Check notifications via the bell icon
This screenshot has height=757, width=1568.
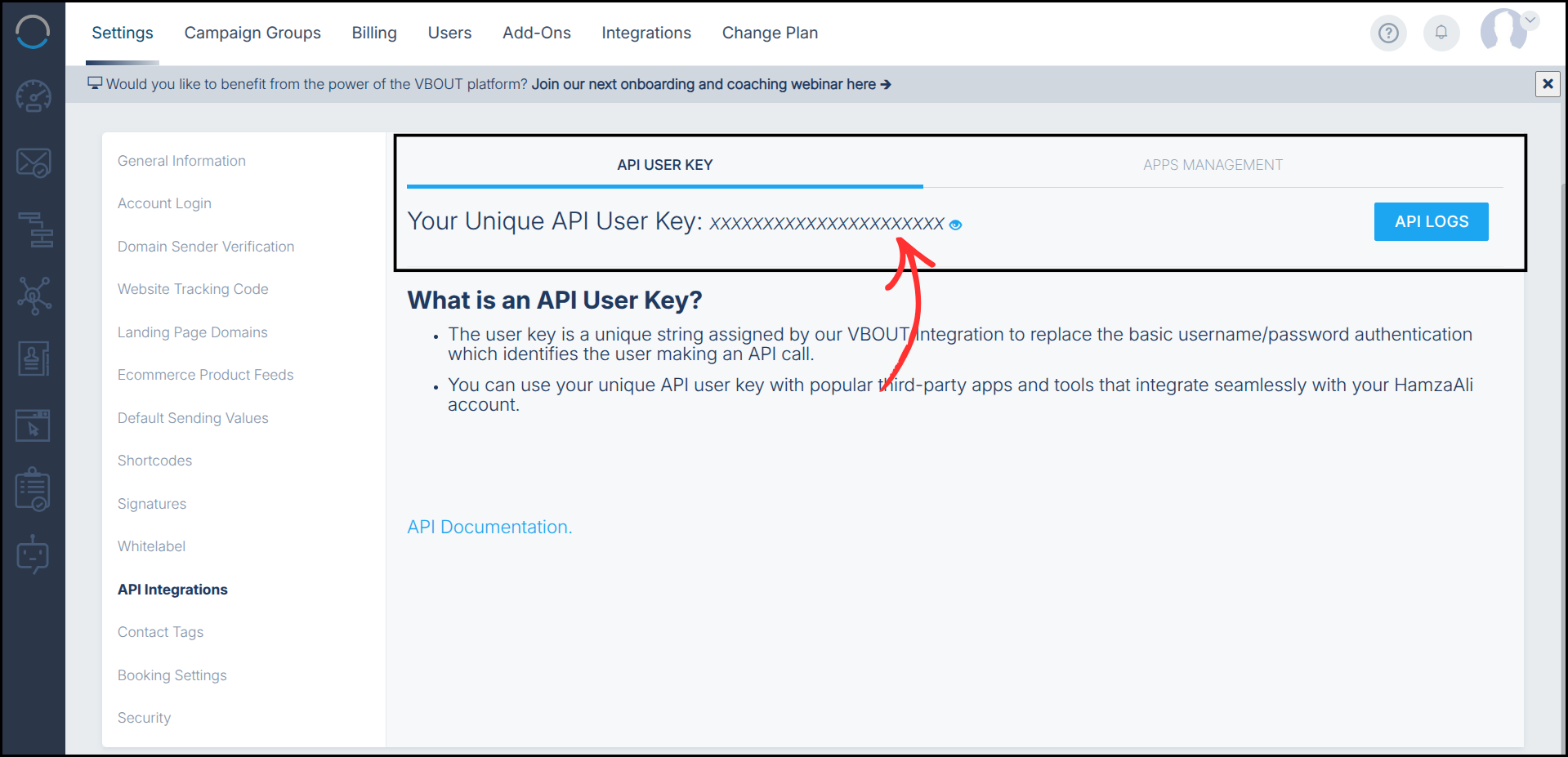click(1441, 33)
